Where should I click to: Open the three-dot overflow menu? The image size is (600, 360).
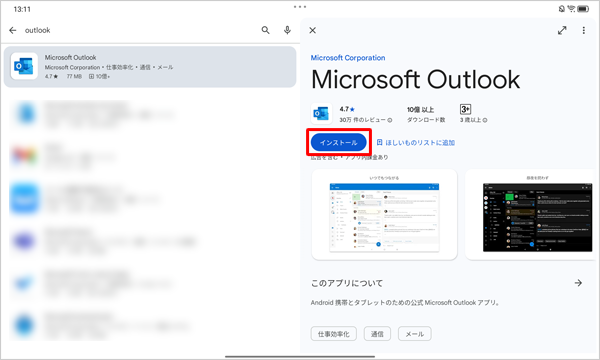coord(584,30)
